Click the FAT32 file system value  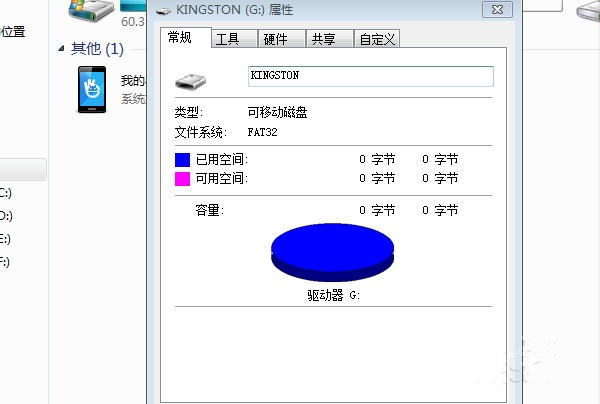[262, 132]
